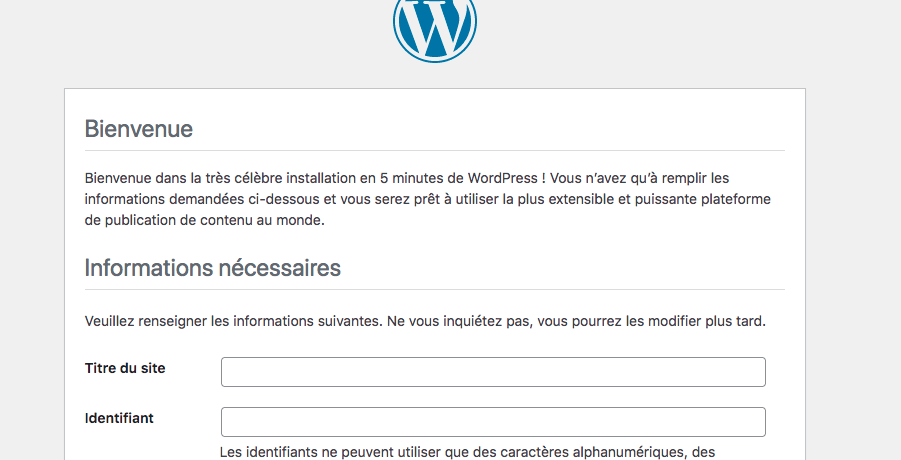This screenshot has width=901, height=460.
Task: Focus the Titre du site text field
Action: (493, 372)
